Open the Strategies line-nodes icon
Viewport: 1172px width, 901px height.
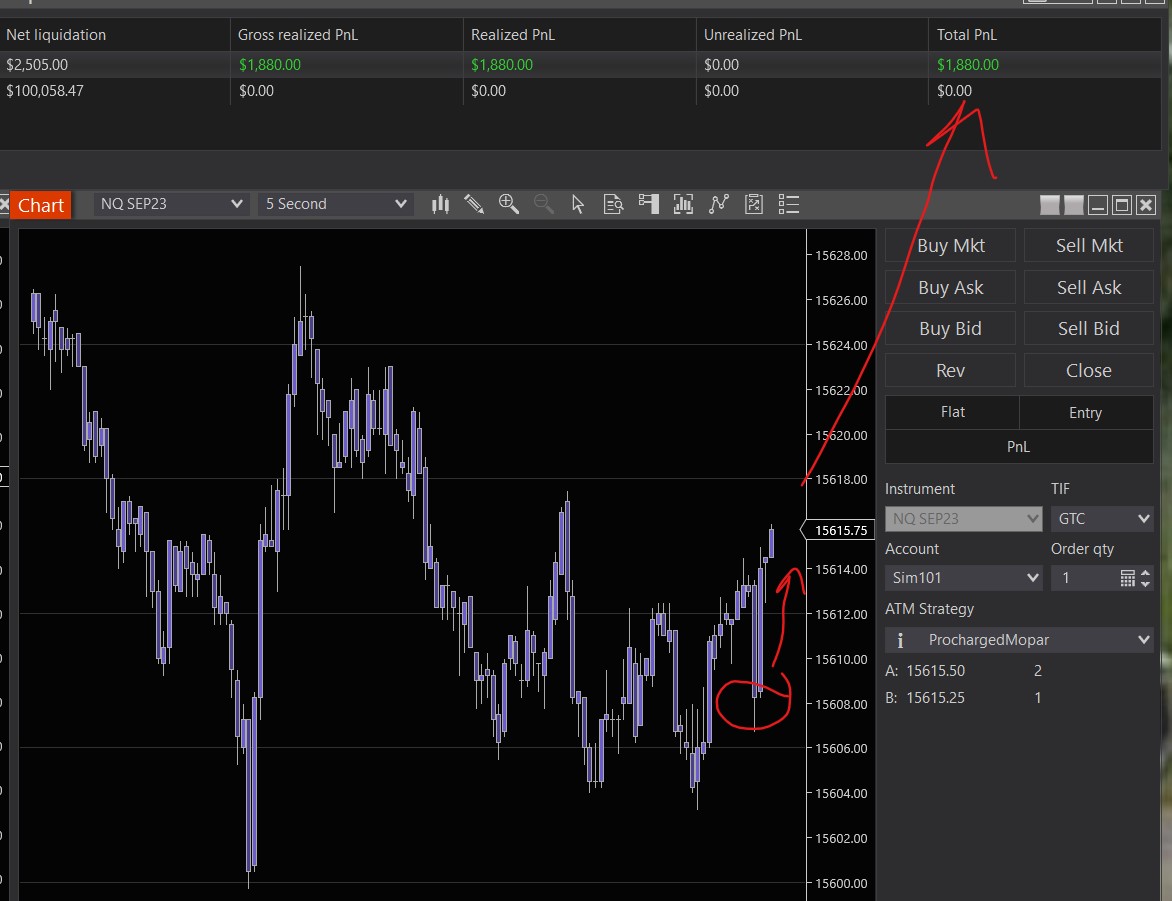click(x=718, y=204)
